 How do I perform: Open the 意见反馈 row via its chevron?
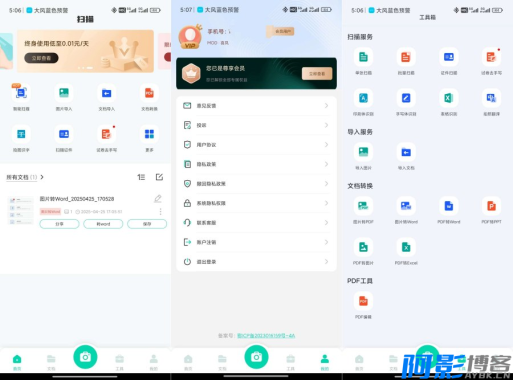point(326,106)
